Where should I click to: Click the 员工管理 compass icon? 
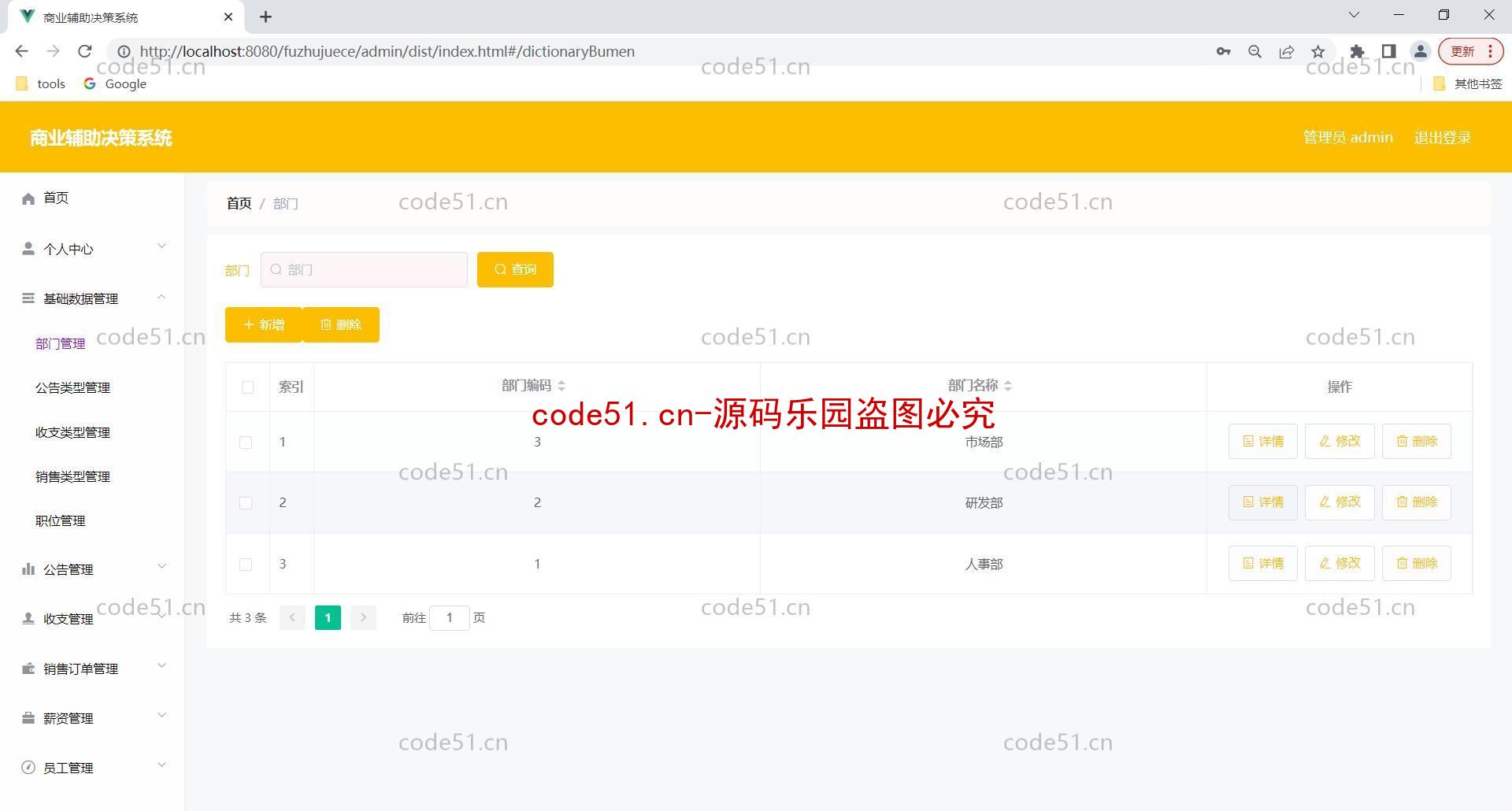point(28,768)
